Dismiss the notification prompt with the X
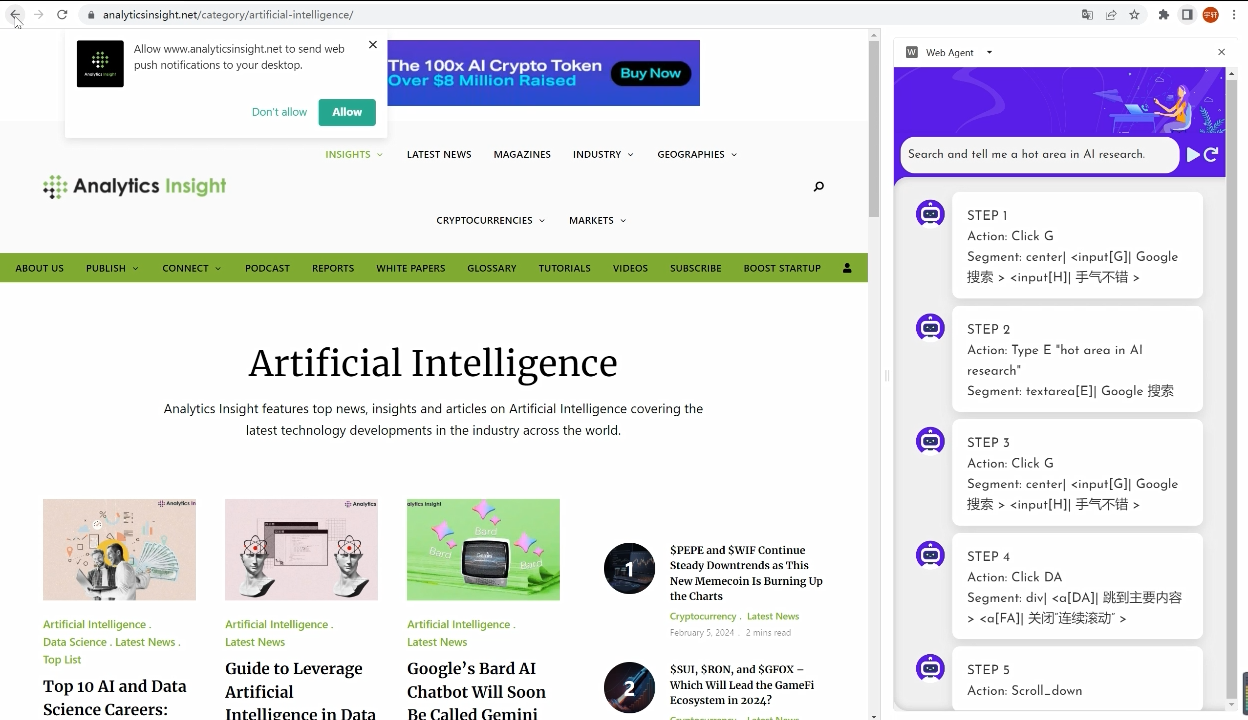Image resolution: width=1248 pixels, height=720 pixels. click(x=373, y=44)
